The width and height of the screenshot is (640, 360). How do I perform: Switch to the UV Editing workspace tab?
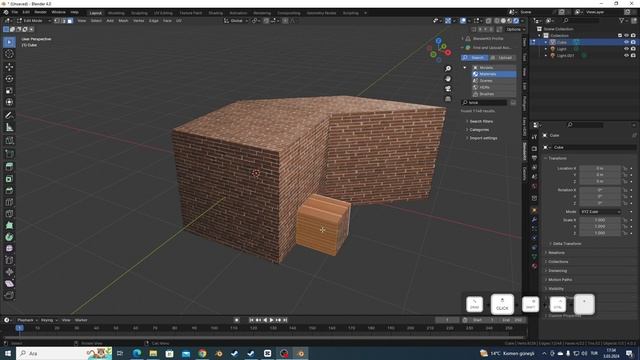pyautogui.click(x=163, y=13)
